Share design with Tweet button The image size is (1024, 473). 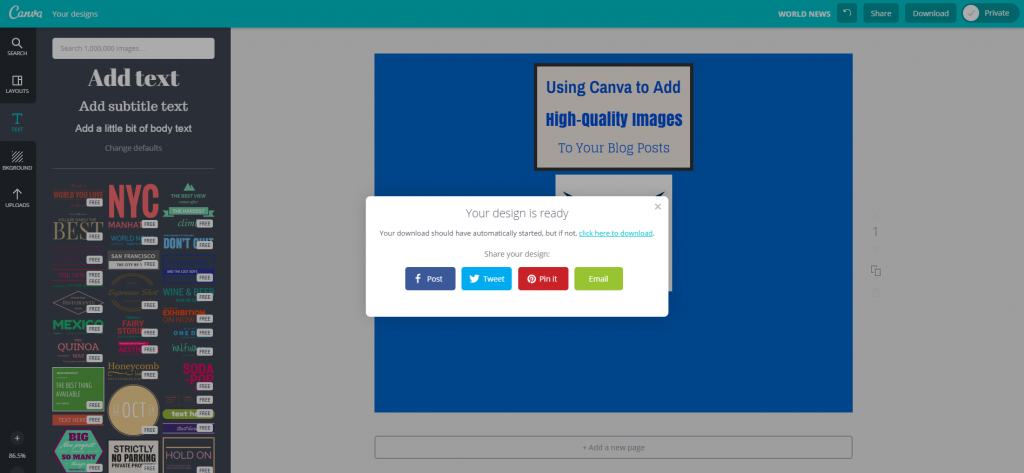pyautogui.click(x=487, y=278)
